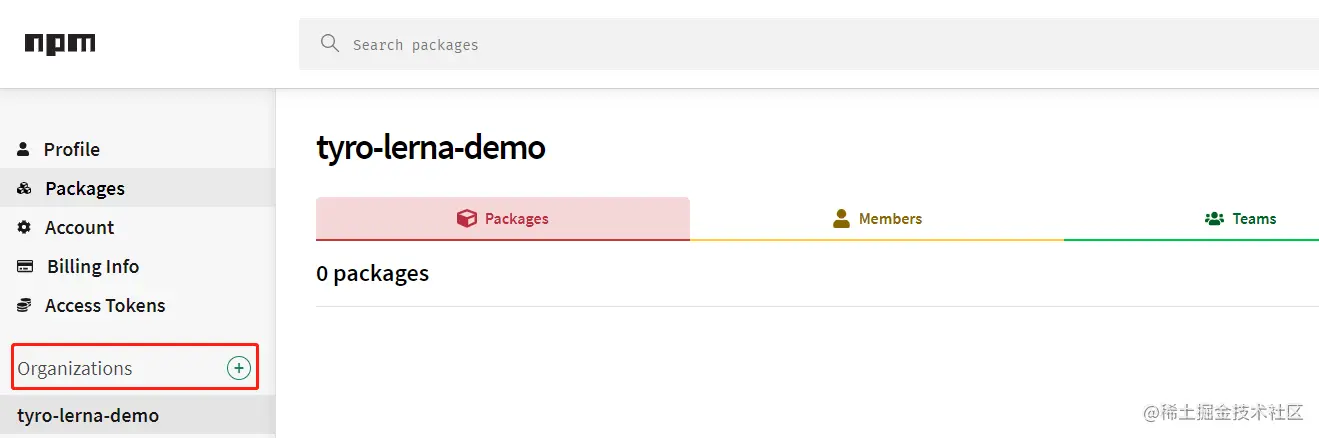
Task: Click the Billing Info card icon
Action: click(26, 266)
